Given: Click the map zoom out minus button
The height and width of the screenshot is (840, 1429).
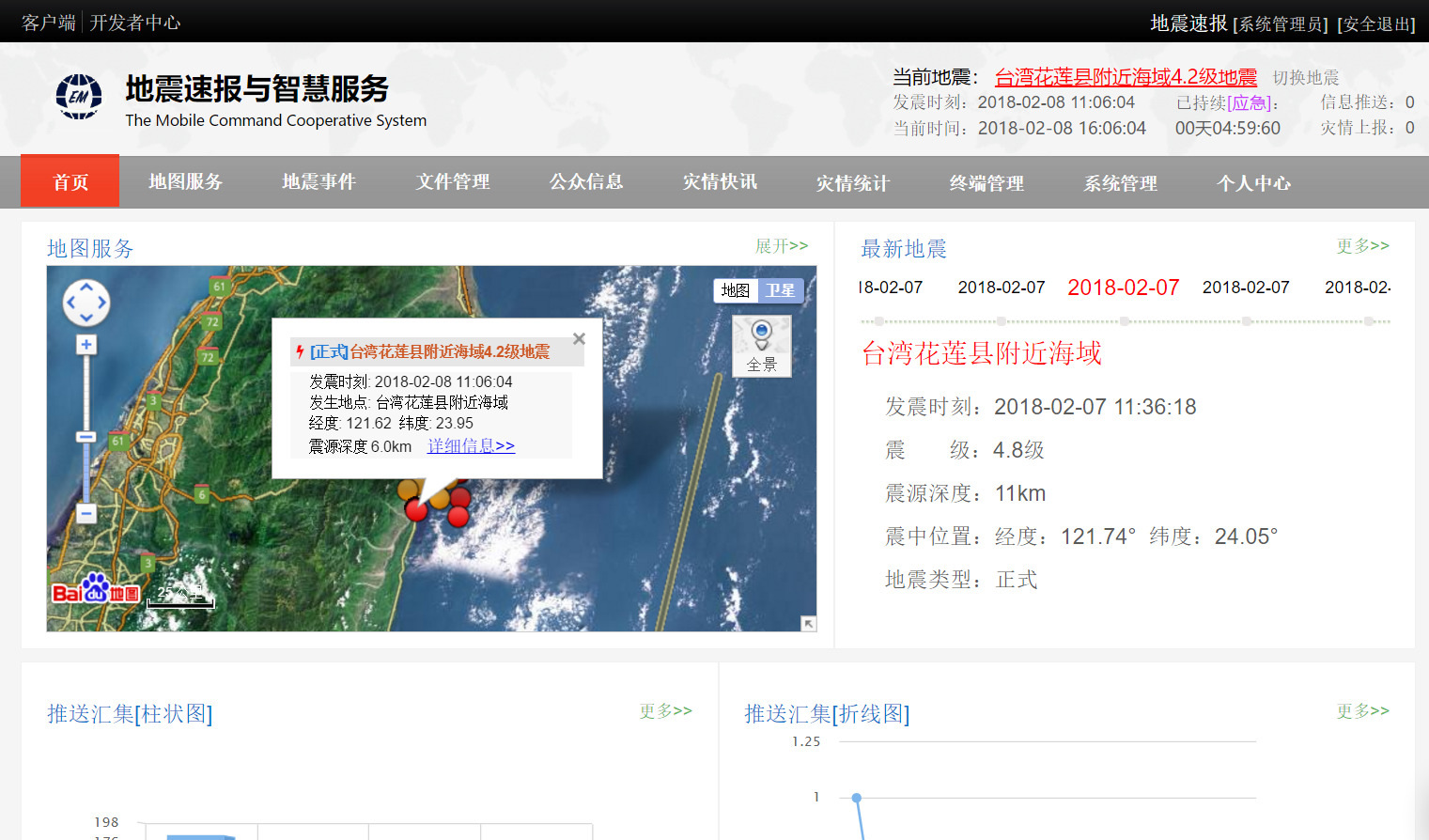Looking at the screenshot, I should (86, 513).
